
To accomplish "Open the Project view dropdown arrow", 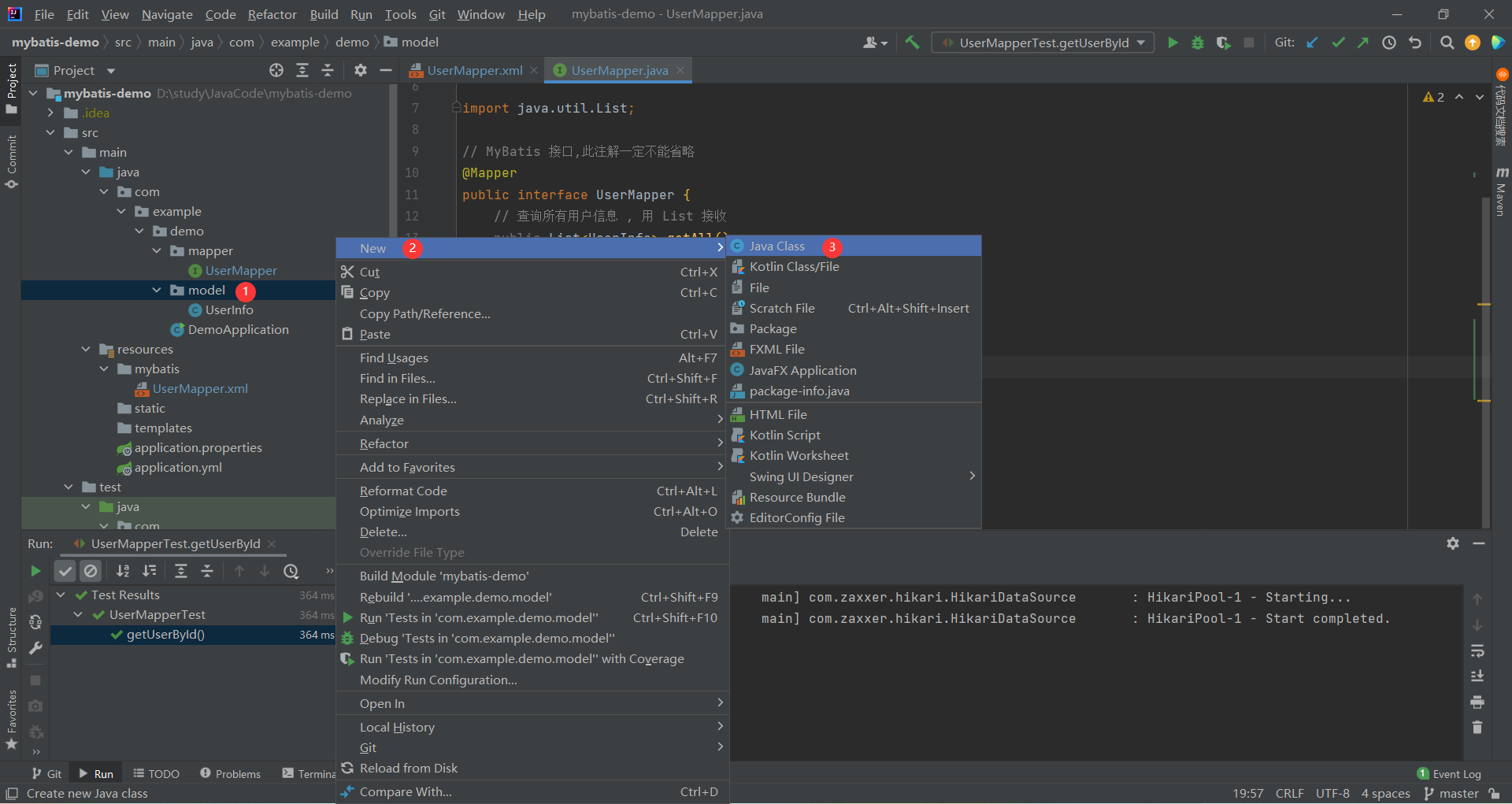I will pos(111,71).
